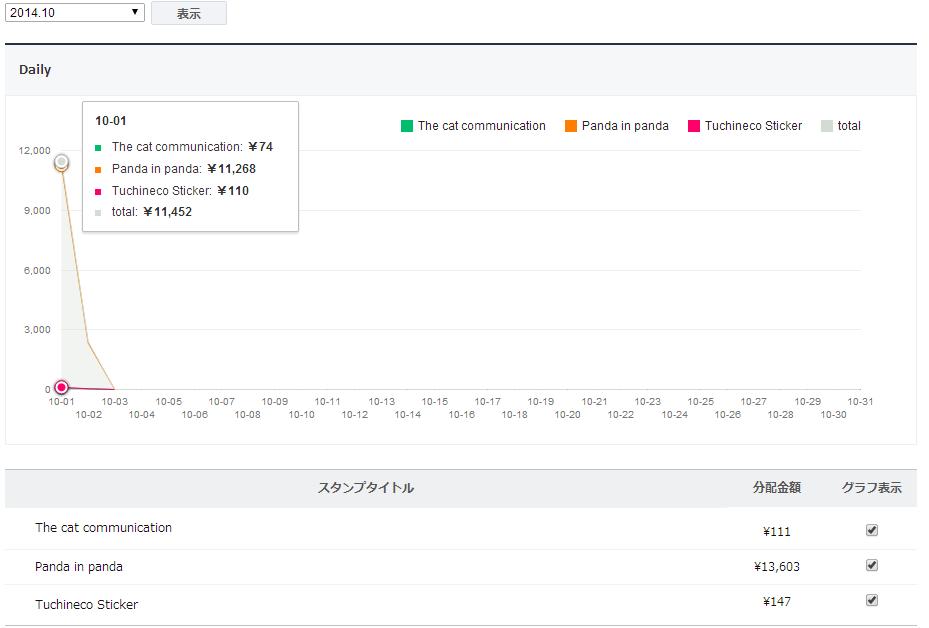Click the 表示 button
This screenshot has height=628, width=929.
pyautogui.click(x=188, y=14)
